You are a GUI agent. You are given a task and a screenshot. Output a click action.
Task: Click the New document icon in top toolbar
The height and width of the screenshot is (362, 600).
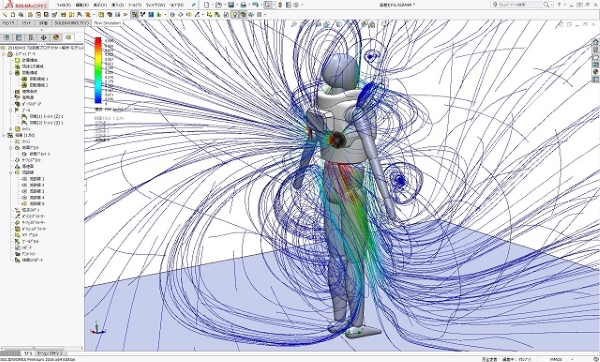[207, 5]
